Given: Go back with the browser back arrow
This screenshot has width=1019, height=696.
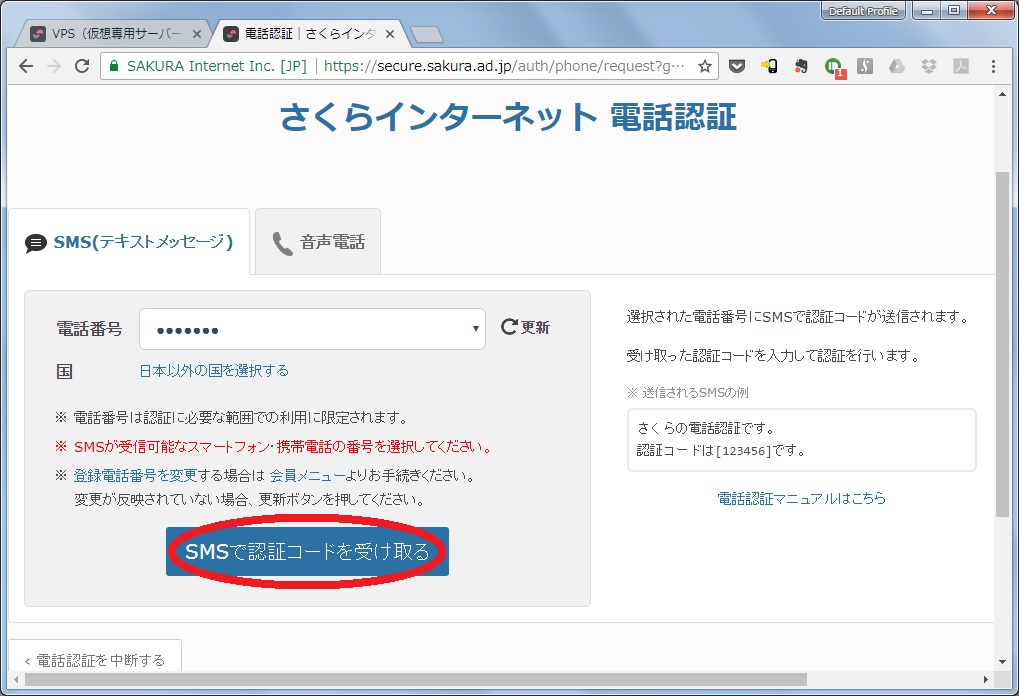Looking at the screenshot, I should pos(25,66).
